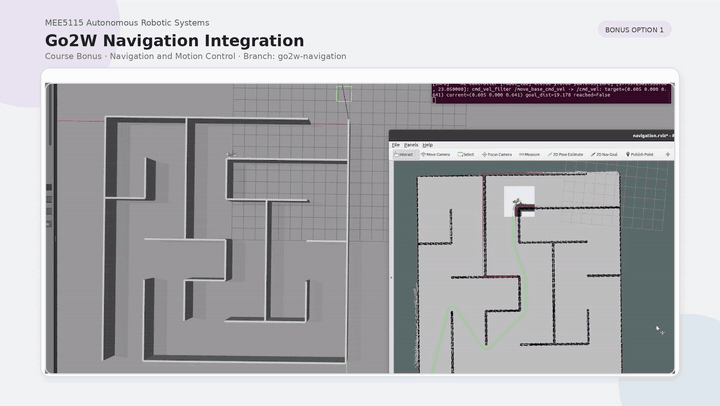Click the terminal cmd_vel_filter log output
This screenshot has height=406, width=720.
tap(552, 92)
